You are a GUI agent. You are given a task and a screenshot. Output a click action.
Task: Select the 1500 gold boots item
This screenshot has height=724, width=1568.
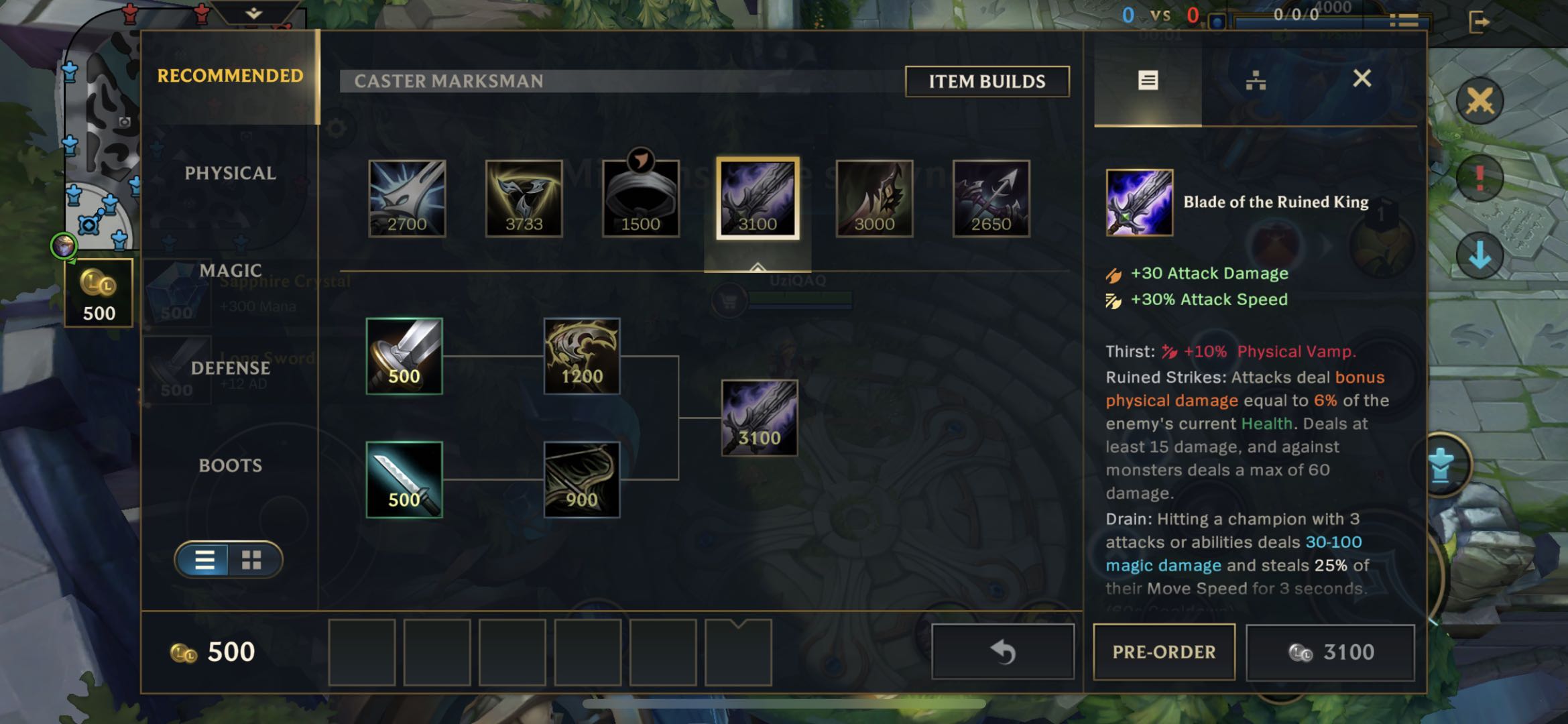641,198
